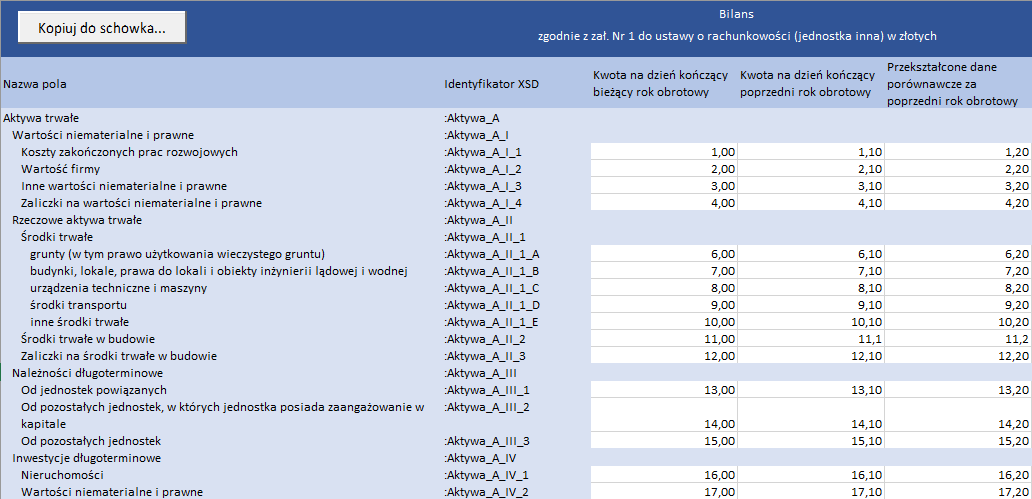Select cell 7,10 in the budynki, lokale row
The width and height of the screenshot is (1032, 499).
(812, 271)
